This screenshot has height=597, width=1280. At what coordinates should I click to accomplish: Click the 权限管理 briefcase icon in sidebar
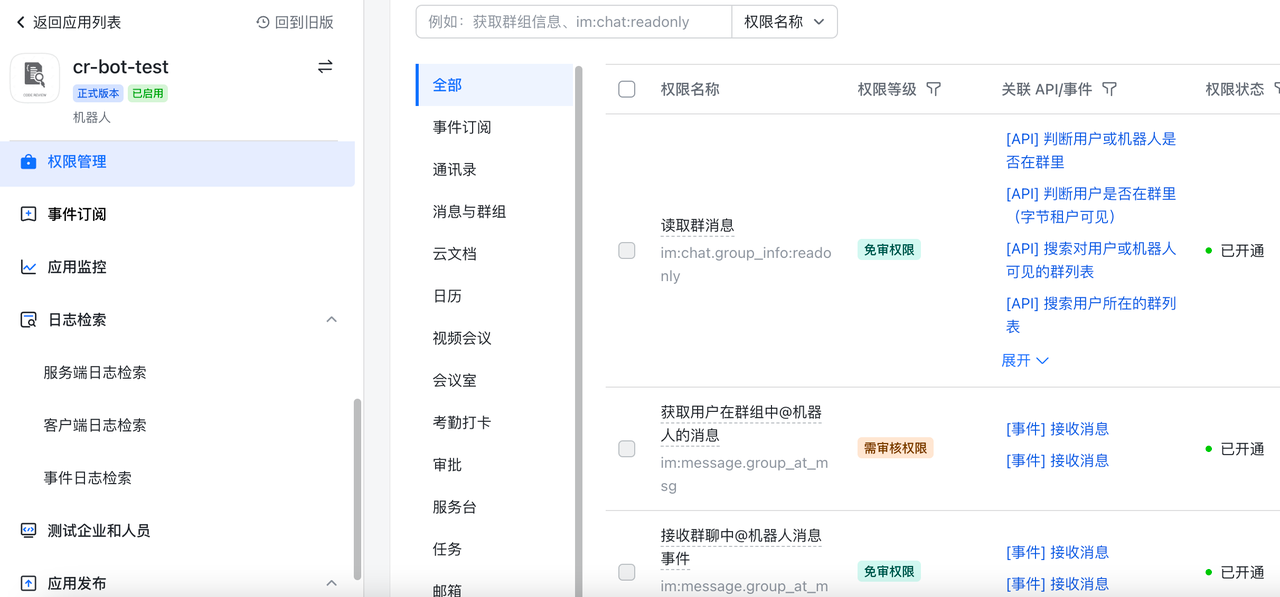coord(28,162)
